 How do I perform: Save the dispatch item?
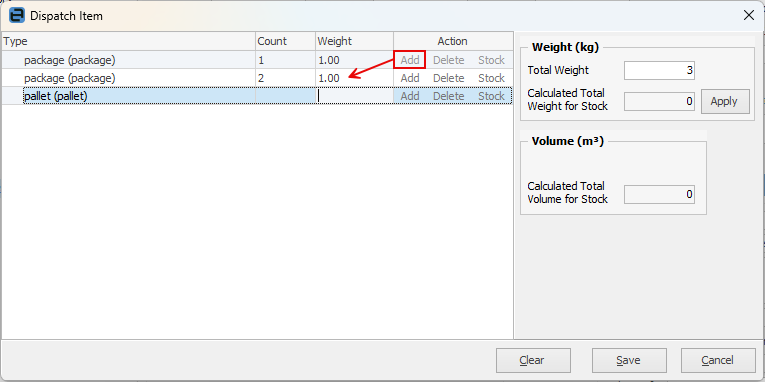click(629, 361)
